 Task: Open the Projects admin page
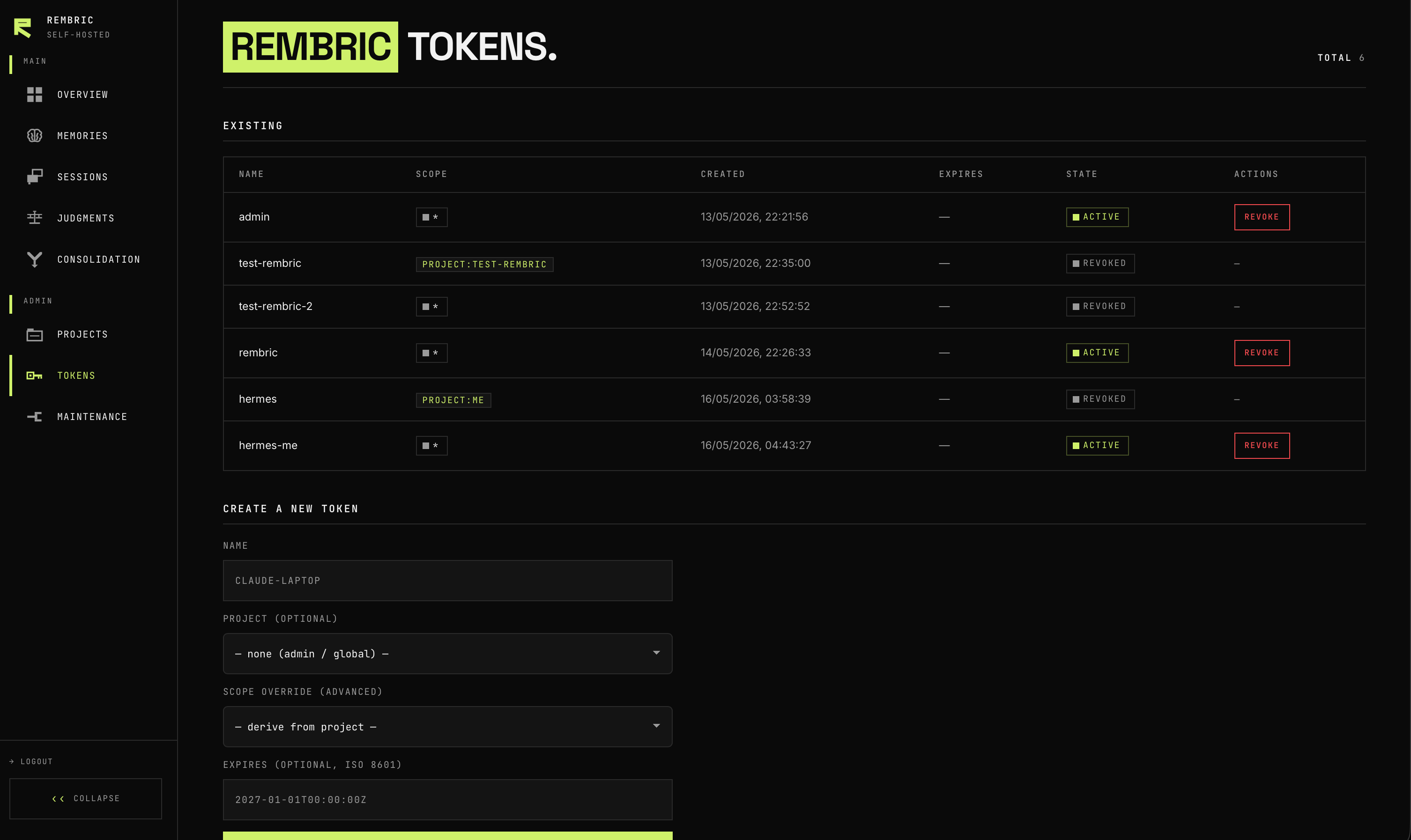[x=82, y=334]
